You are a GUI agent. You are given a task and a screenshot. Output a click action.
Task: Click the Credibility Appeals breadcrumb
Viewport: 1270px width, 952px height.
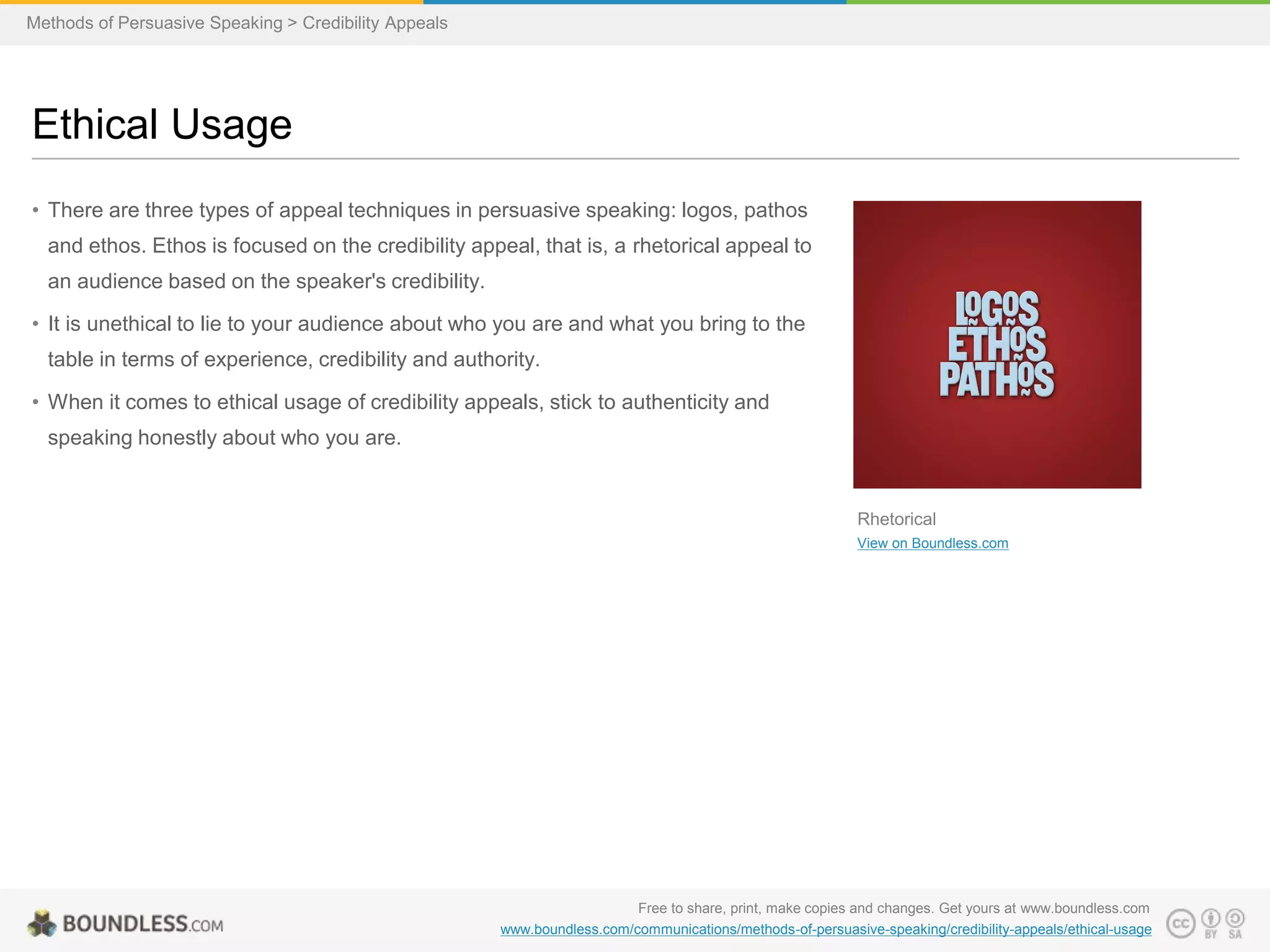pos(375,23)
